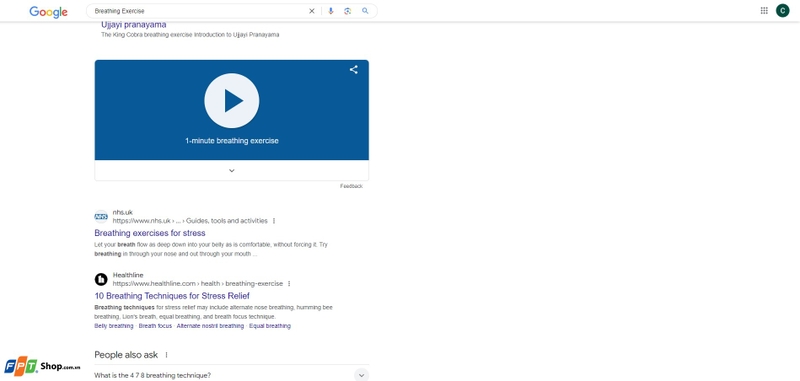Viewport: 800px width, 381px height.
Task: Open Breathing exercises for stress link
Action: point(150,233)
